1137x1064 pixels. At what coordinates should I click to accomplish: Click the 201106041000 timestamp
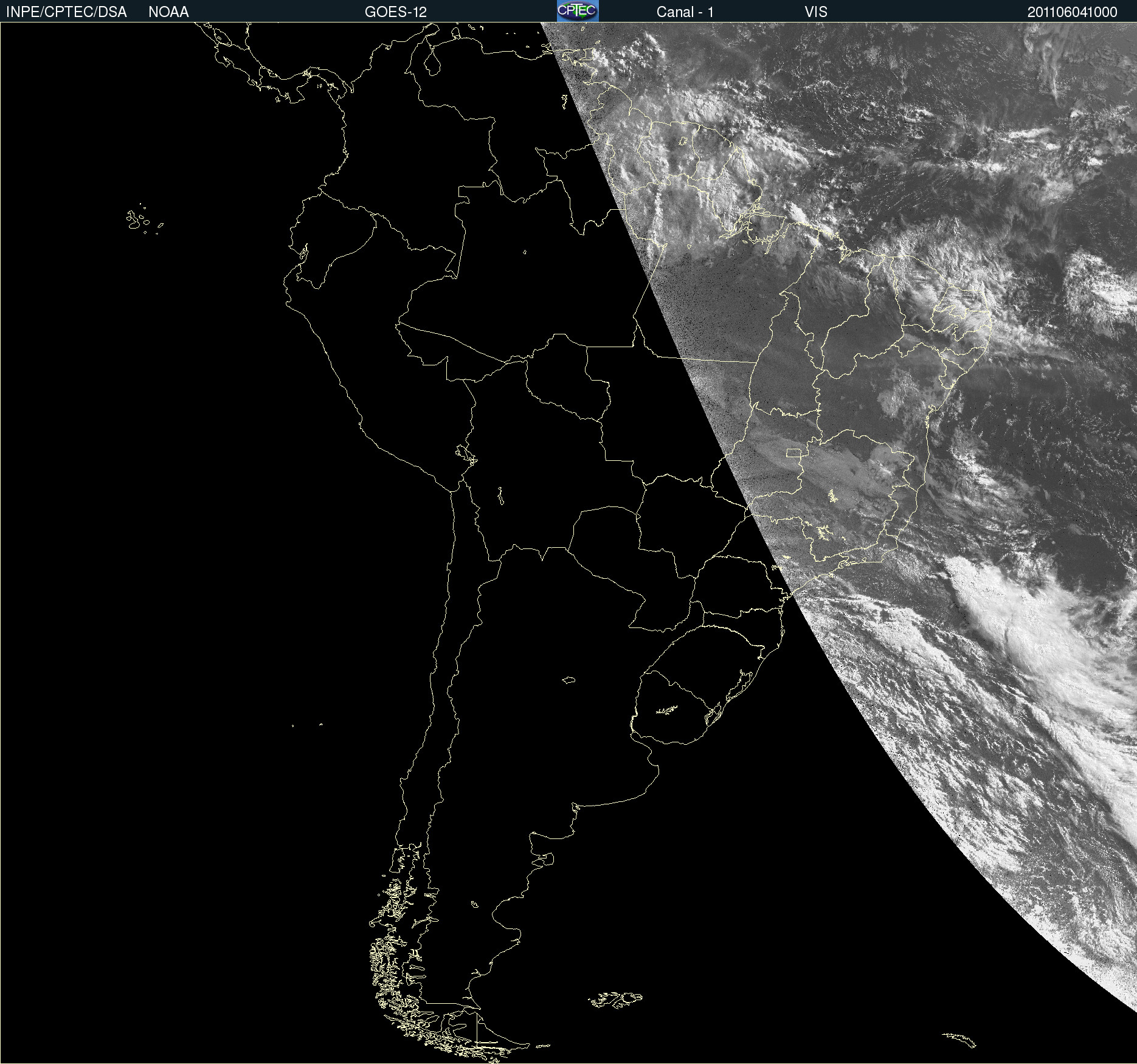tap(1073, 12)
